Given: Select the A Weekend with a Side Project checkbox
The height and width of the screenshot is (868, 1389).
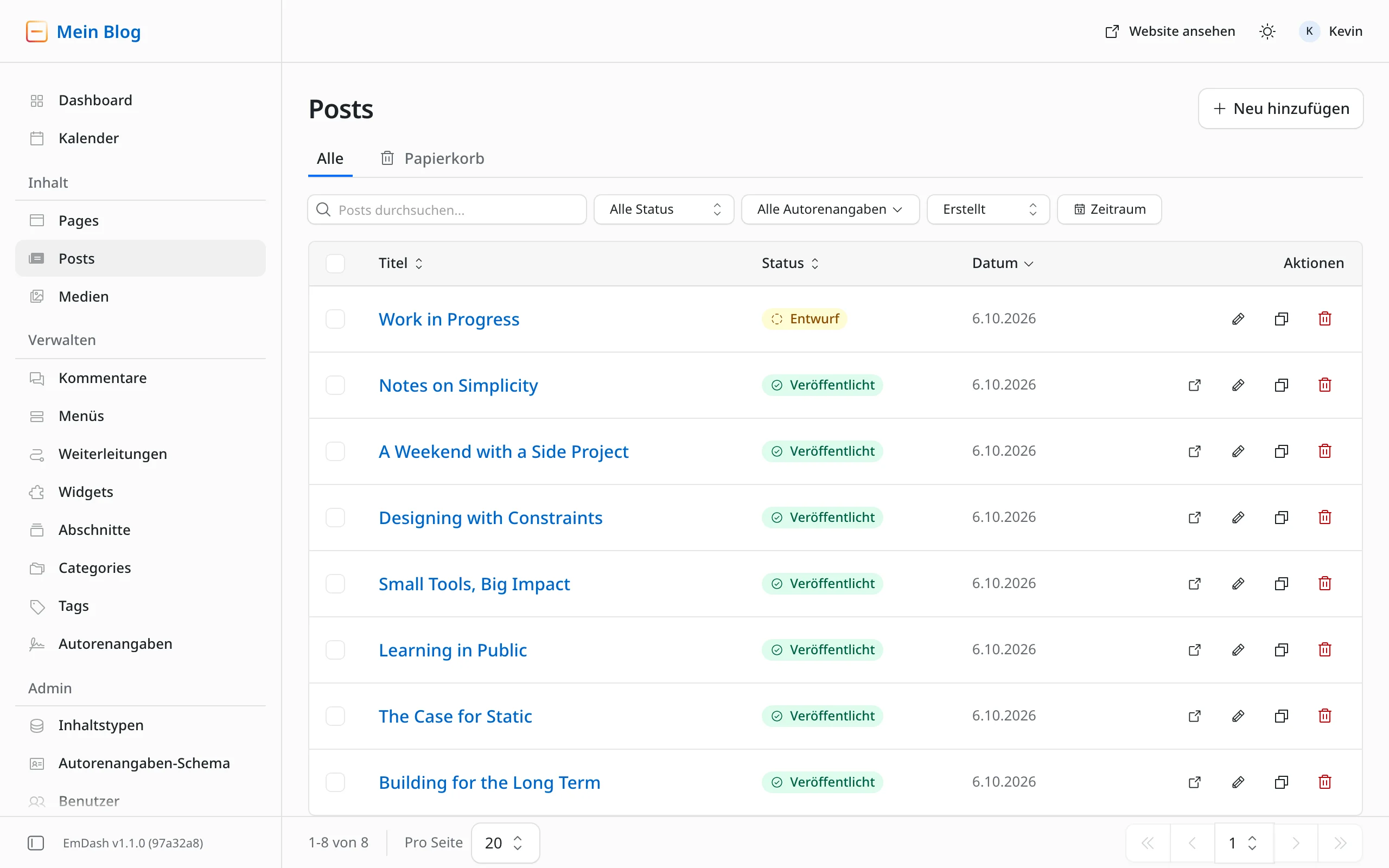Looking at the screenshot, I should pos(335,451).
